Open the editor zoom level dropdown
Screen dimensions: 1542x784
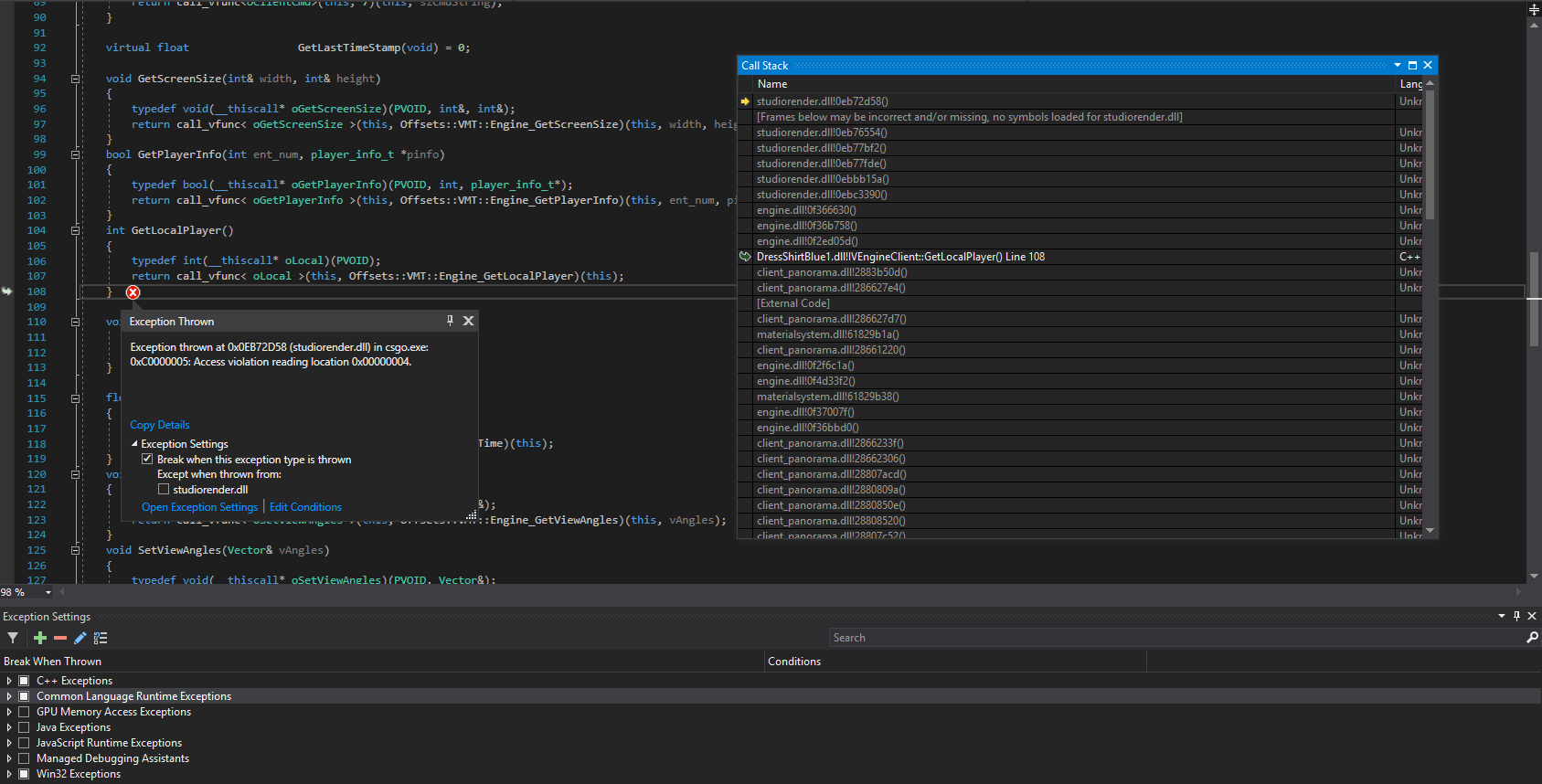tap(48, 592)
